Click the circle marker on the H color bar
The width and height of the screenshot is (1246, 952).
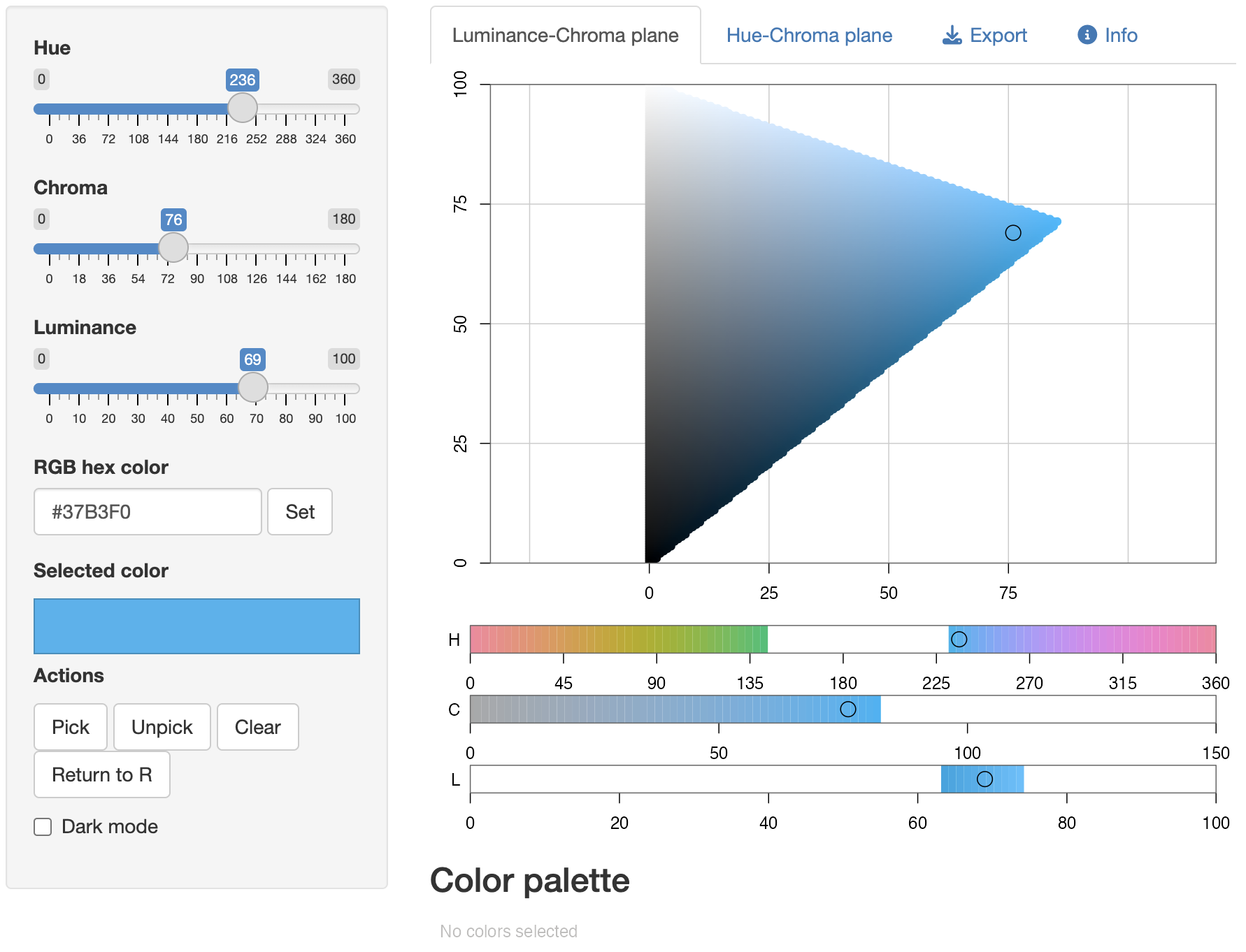point(959,639)
